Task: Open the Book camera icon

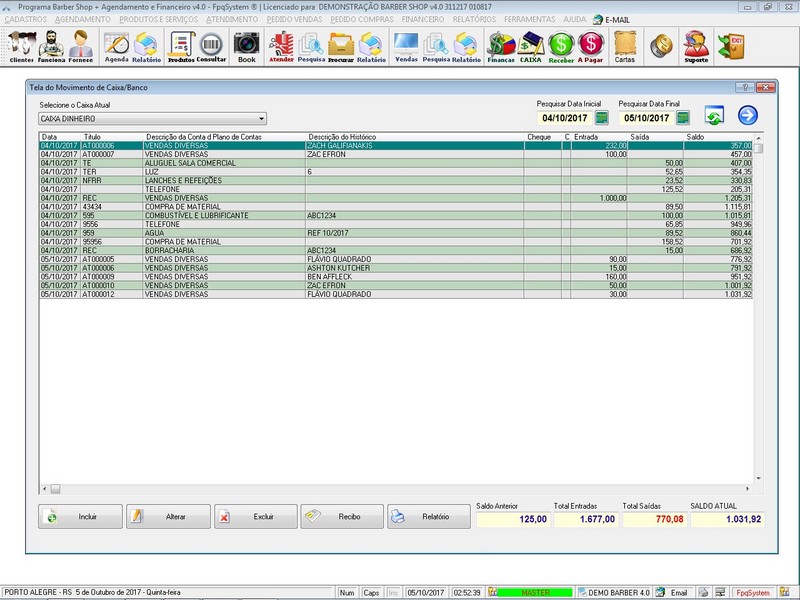Action: [x=246, y=46]
